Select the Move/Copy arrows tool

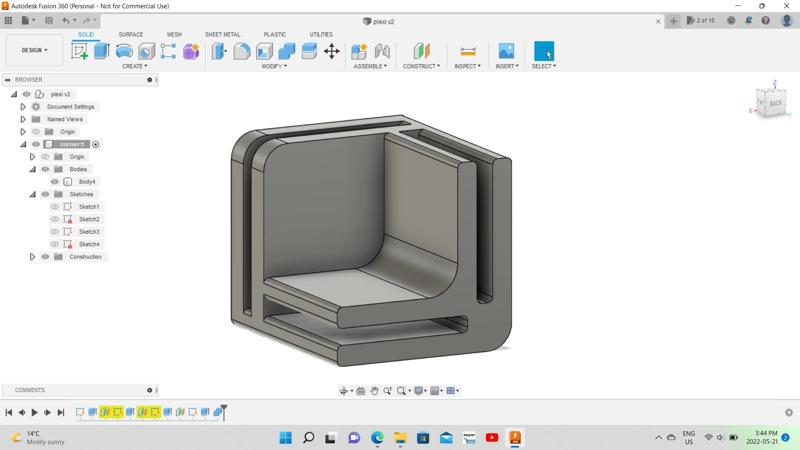[x=332, y=51]
